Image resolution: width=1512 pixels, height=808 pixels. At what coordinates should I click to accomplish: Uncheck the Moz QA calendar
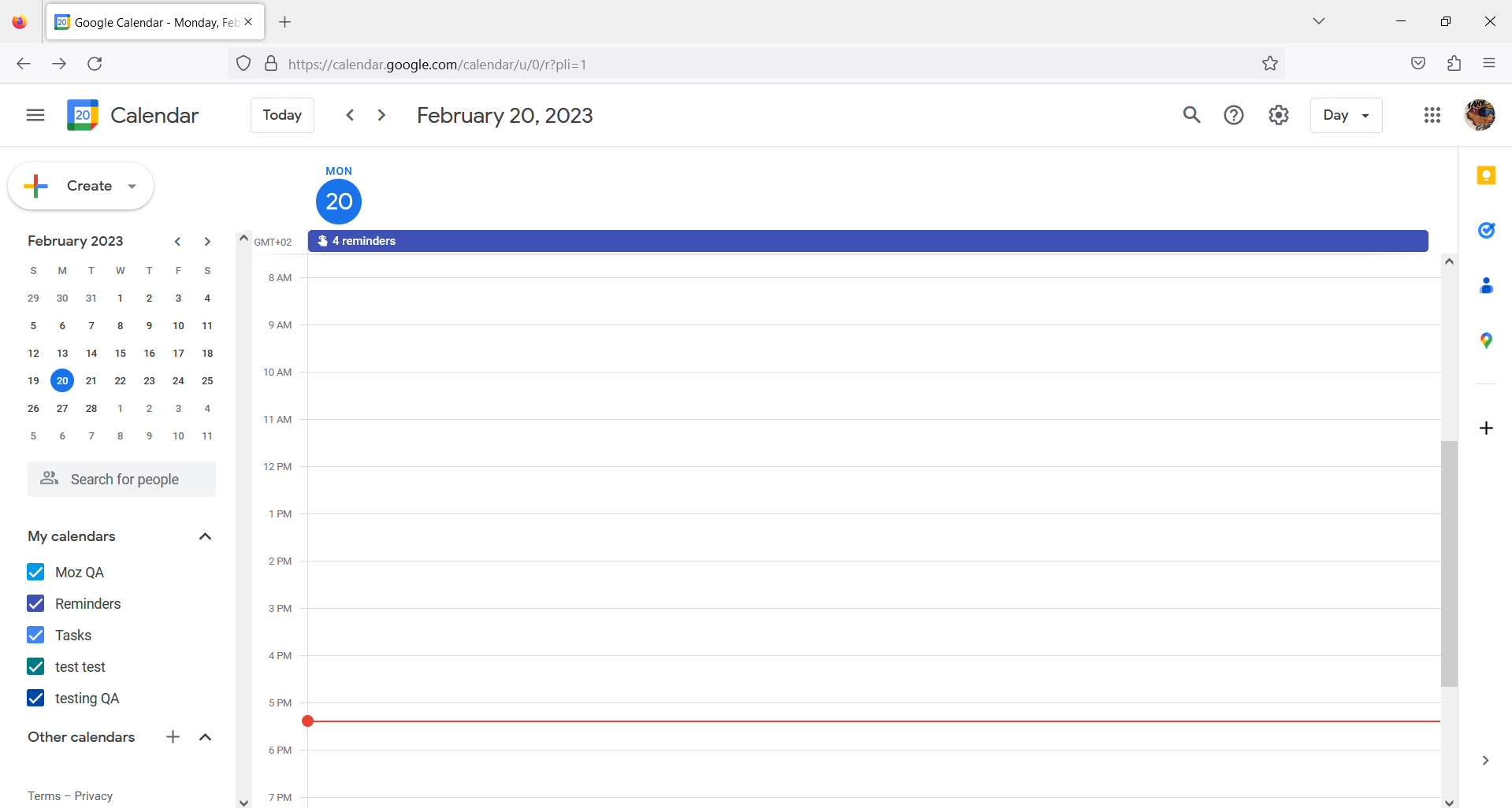coord(35,572)
